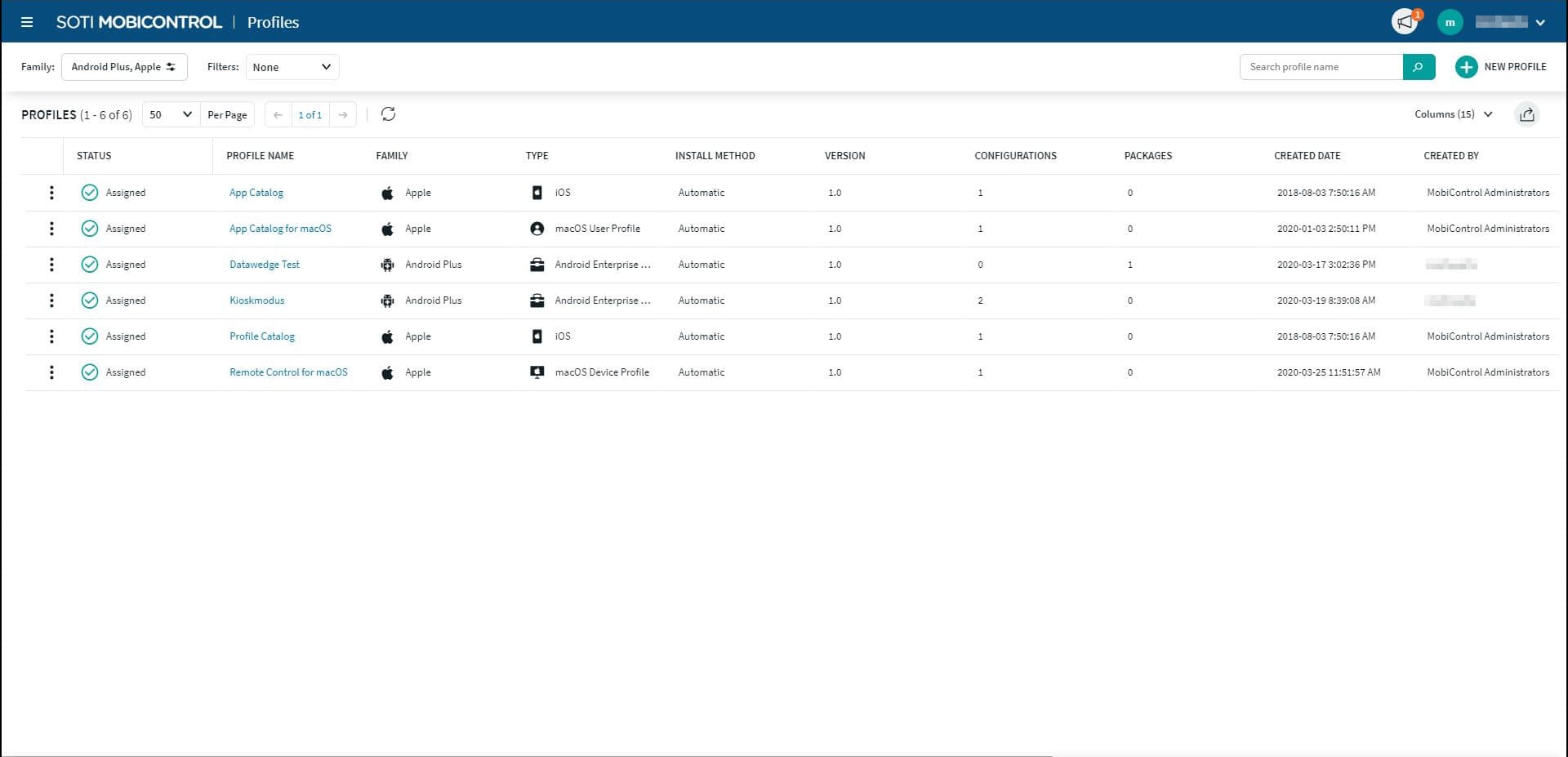Open notifications via the message icon
This screenshot has height=757, width=1568.
[x=1404, y=21]
